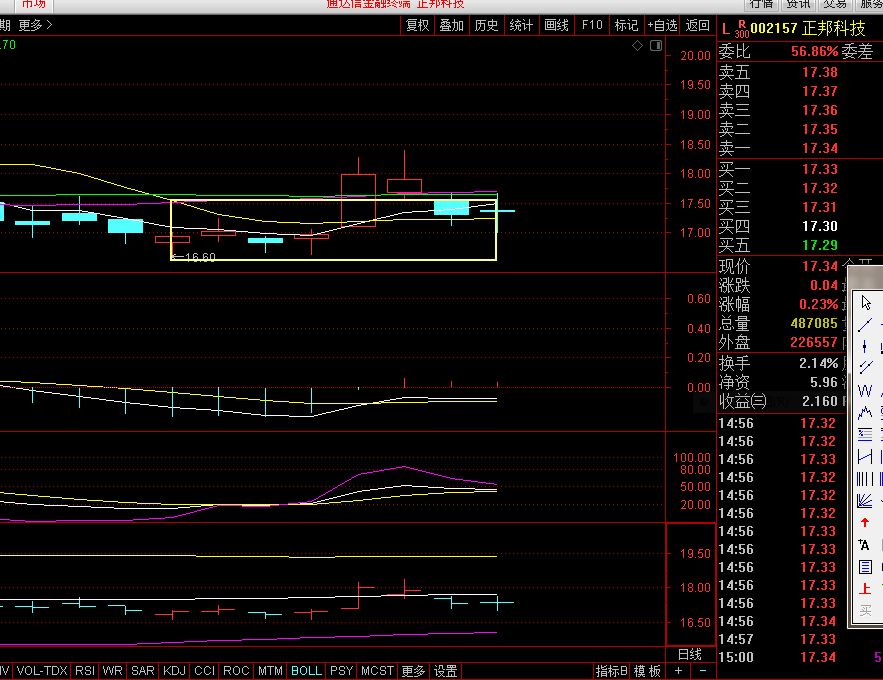Click 总量 volume value 487085
Screen dimensions: 883x680
tap(814, 323)
